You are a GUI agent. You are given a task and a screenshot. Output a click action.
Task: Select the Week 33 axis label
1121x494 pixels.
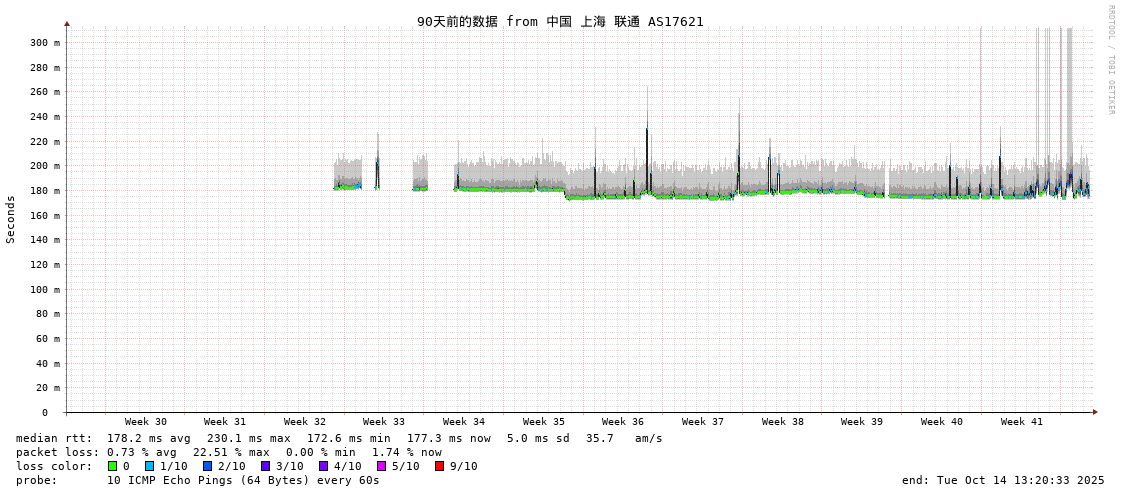(x=384, y=422)
